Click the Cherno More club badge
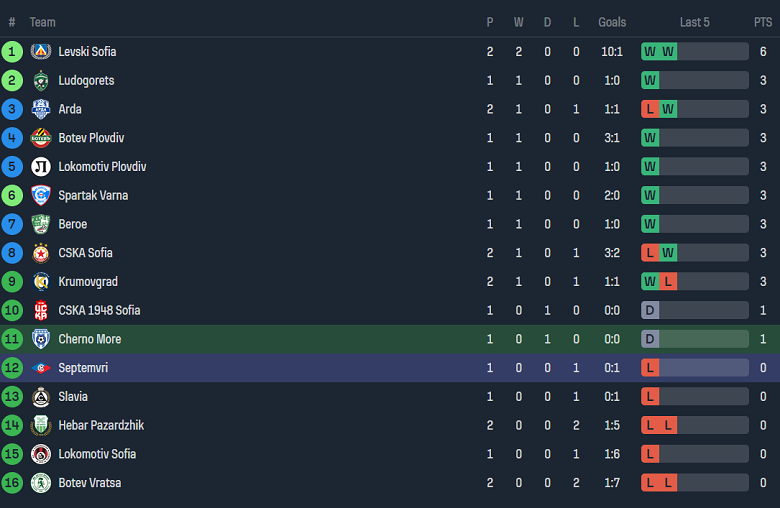Viewport: 780px width, 508px height. 41,339
